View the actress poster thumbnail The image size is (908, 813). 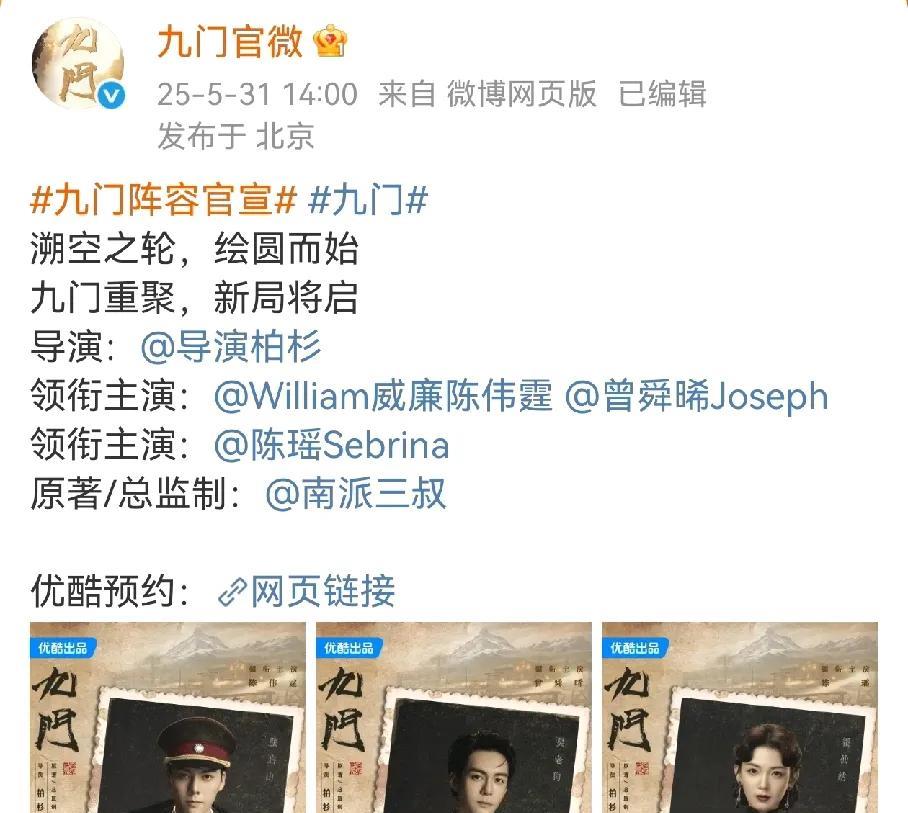[x=740, y=717]
